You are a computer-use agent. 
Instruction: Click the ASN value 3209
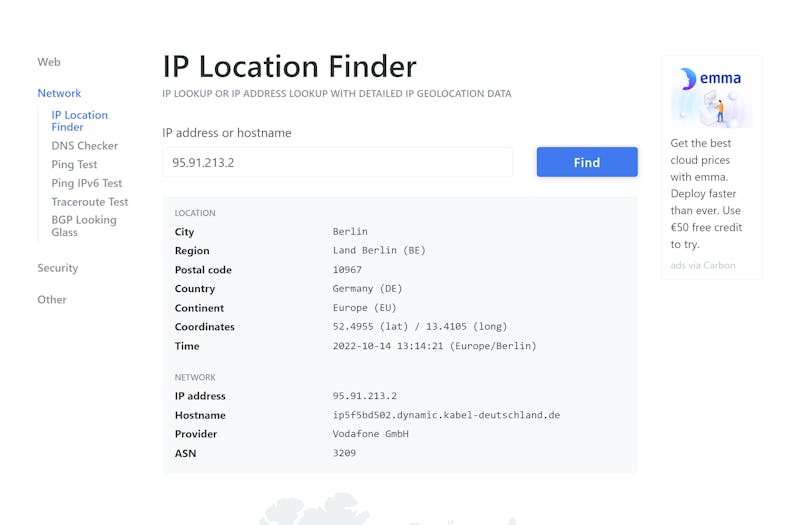[x=344, y=453]
